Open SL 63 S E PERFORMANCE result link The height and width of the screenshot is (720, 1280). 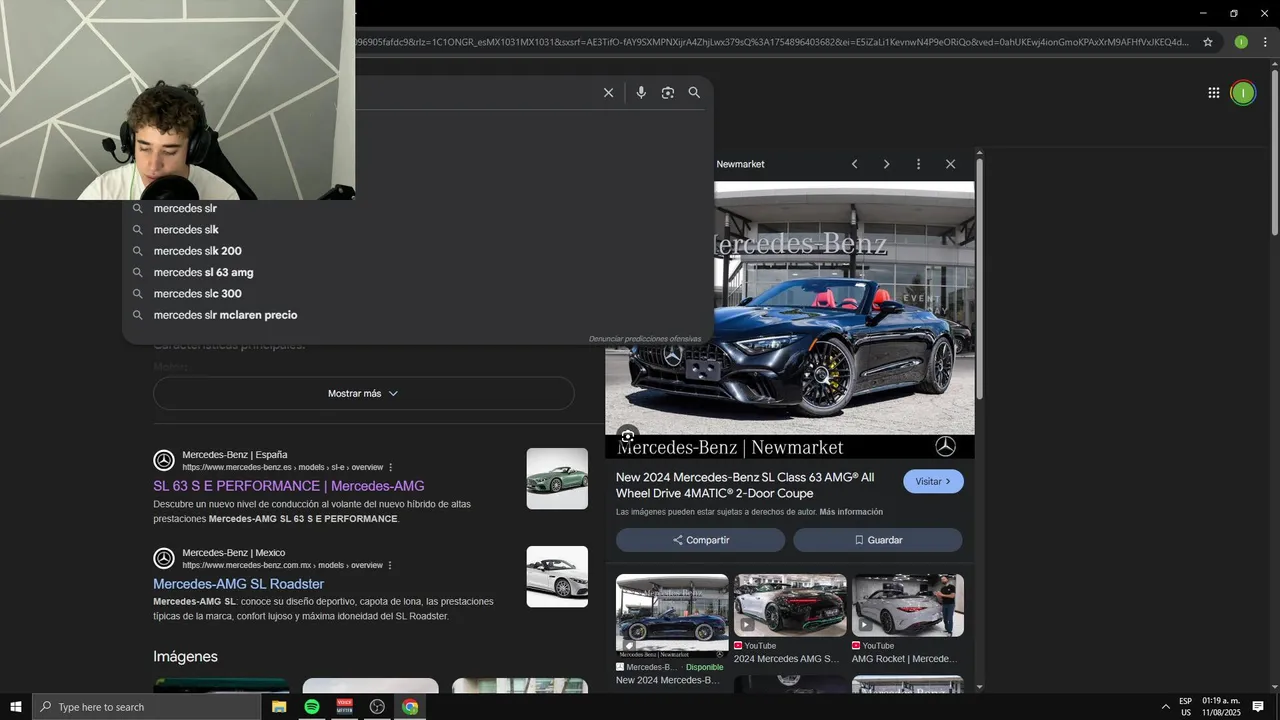tap(289, 486)
